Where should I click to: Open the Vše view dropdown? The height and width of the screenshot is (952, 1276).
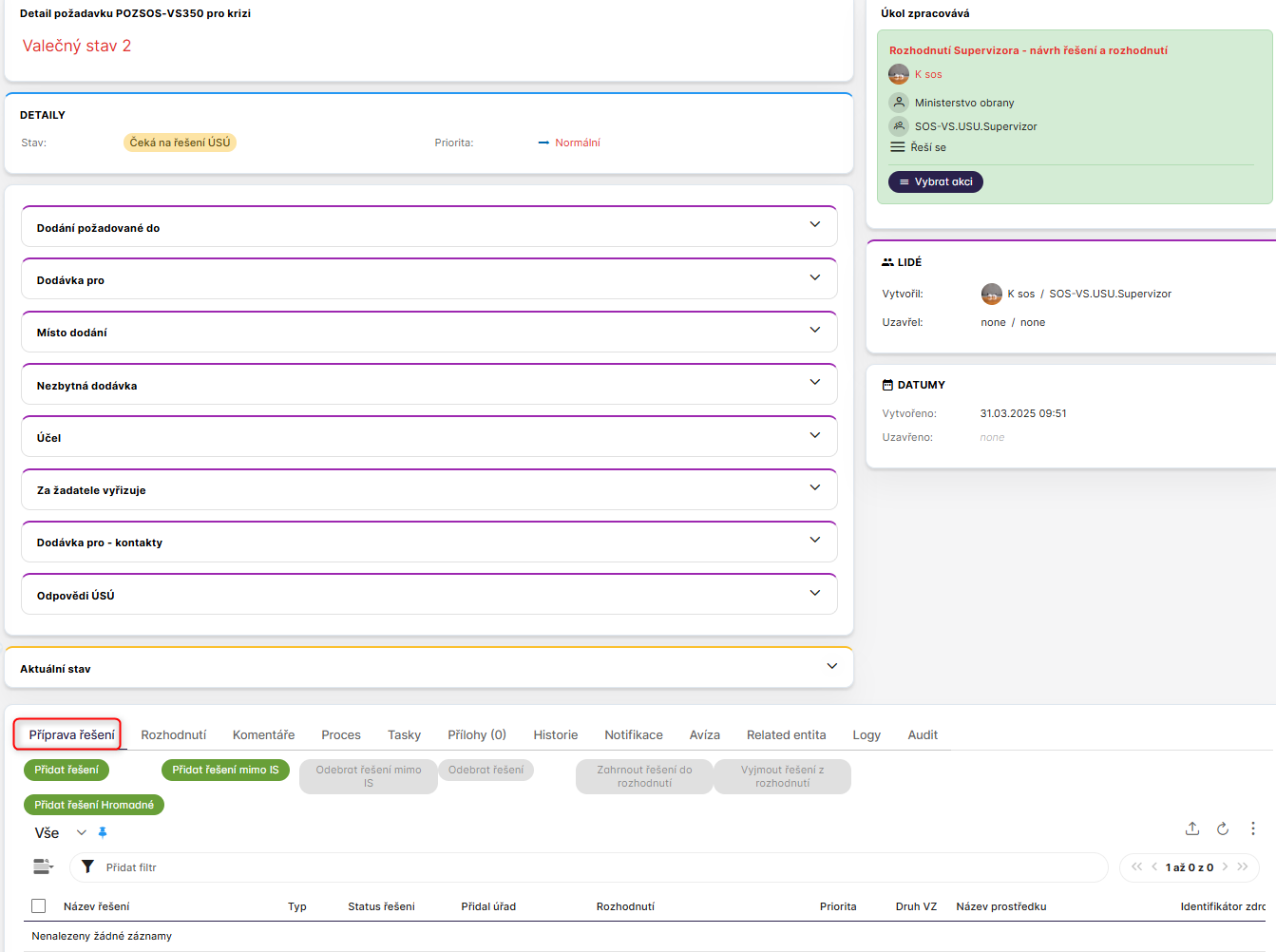pyautogui.click(x=81, y=833)
